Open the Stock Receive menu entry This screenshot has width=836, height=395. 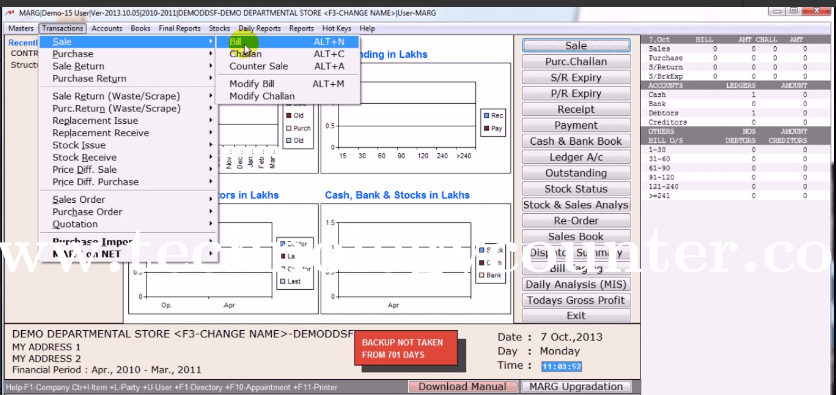128,157
